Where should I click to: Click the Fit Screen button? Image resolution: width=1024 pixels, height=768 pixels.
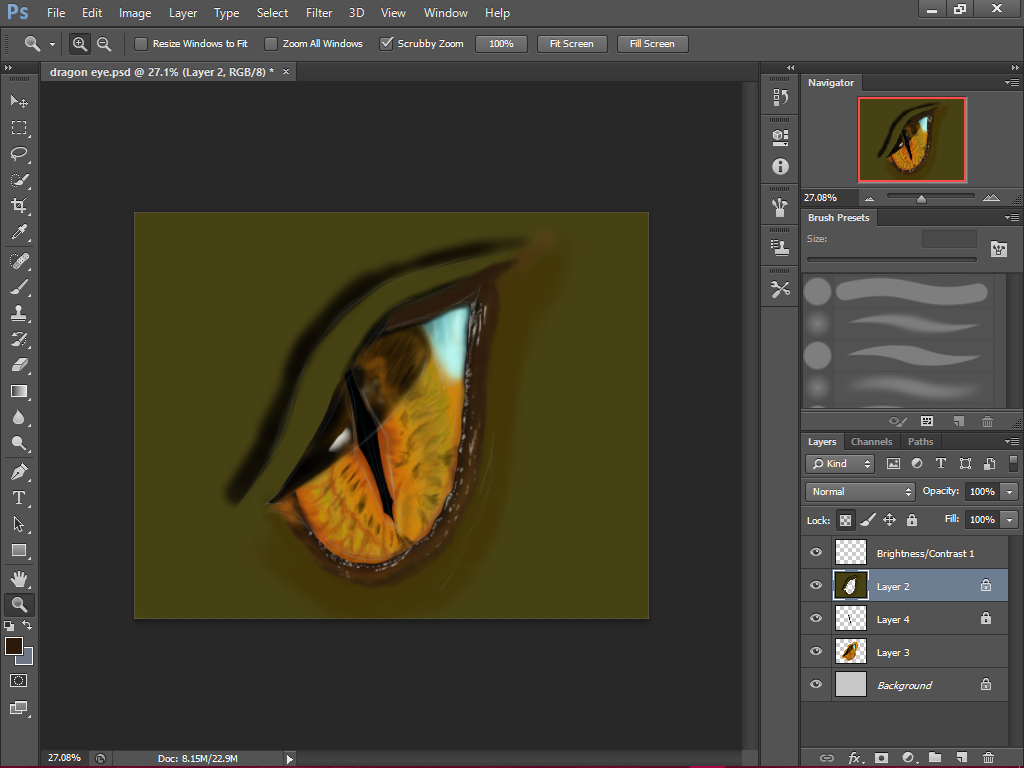tap(571, 43)
